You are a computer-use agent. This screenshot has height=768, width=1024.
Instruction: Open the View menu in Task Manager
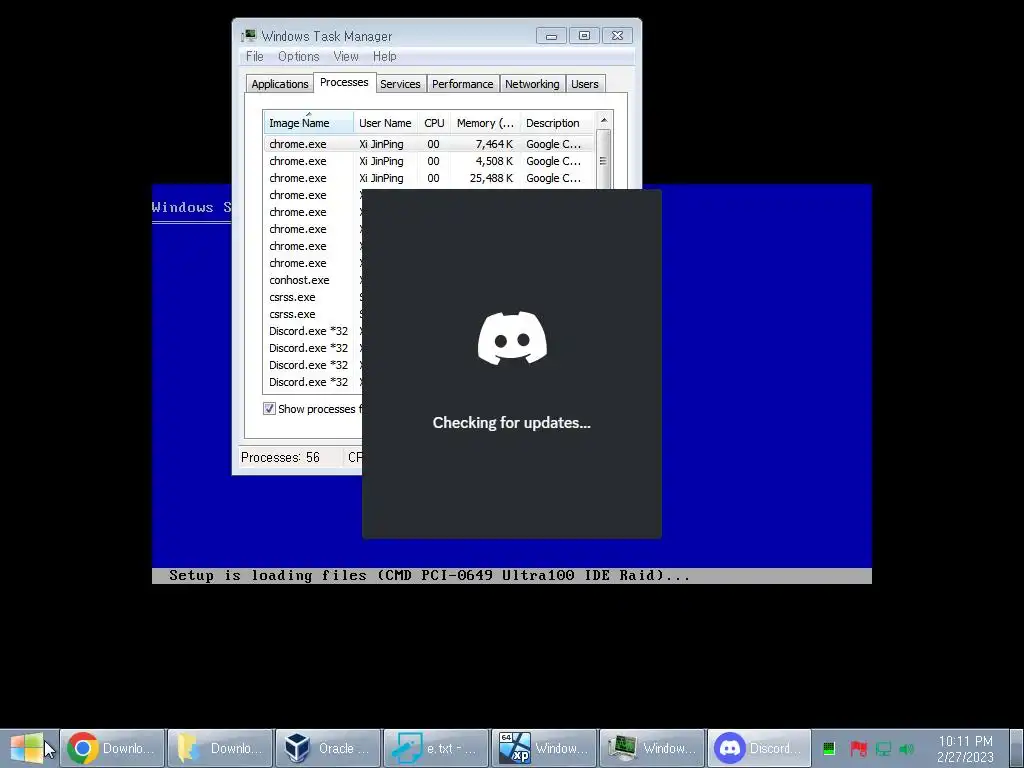346,57
